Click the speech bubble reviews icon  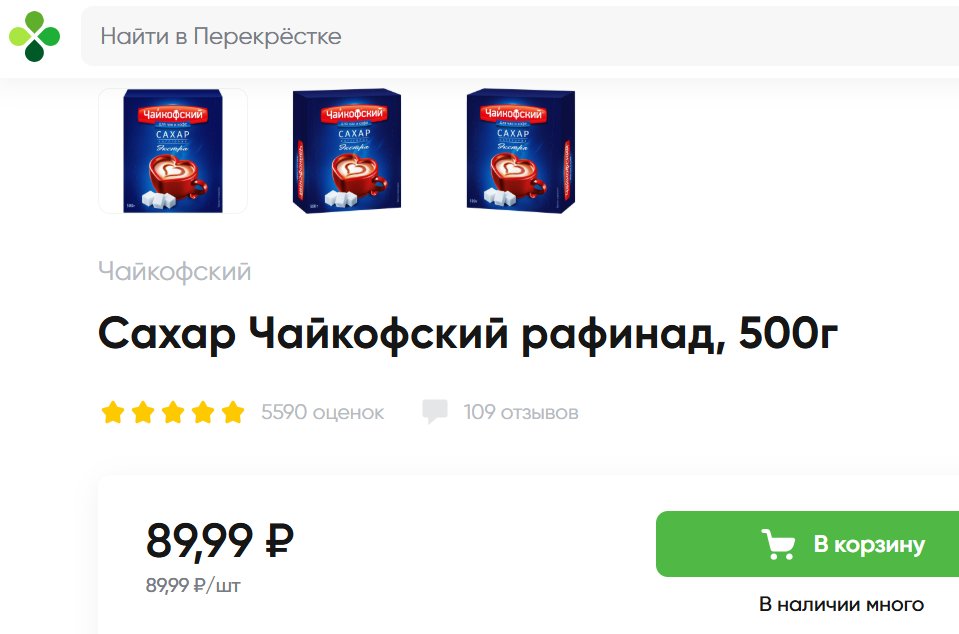click(435, 411)
